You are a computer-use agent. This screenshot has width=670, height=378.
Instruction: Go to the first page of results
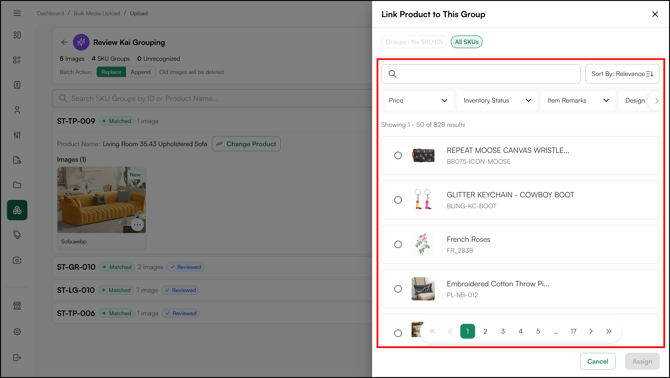(x=432, y=331)
